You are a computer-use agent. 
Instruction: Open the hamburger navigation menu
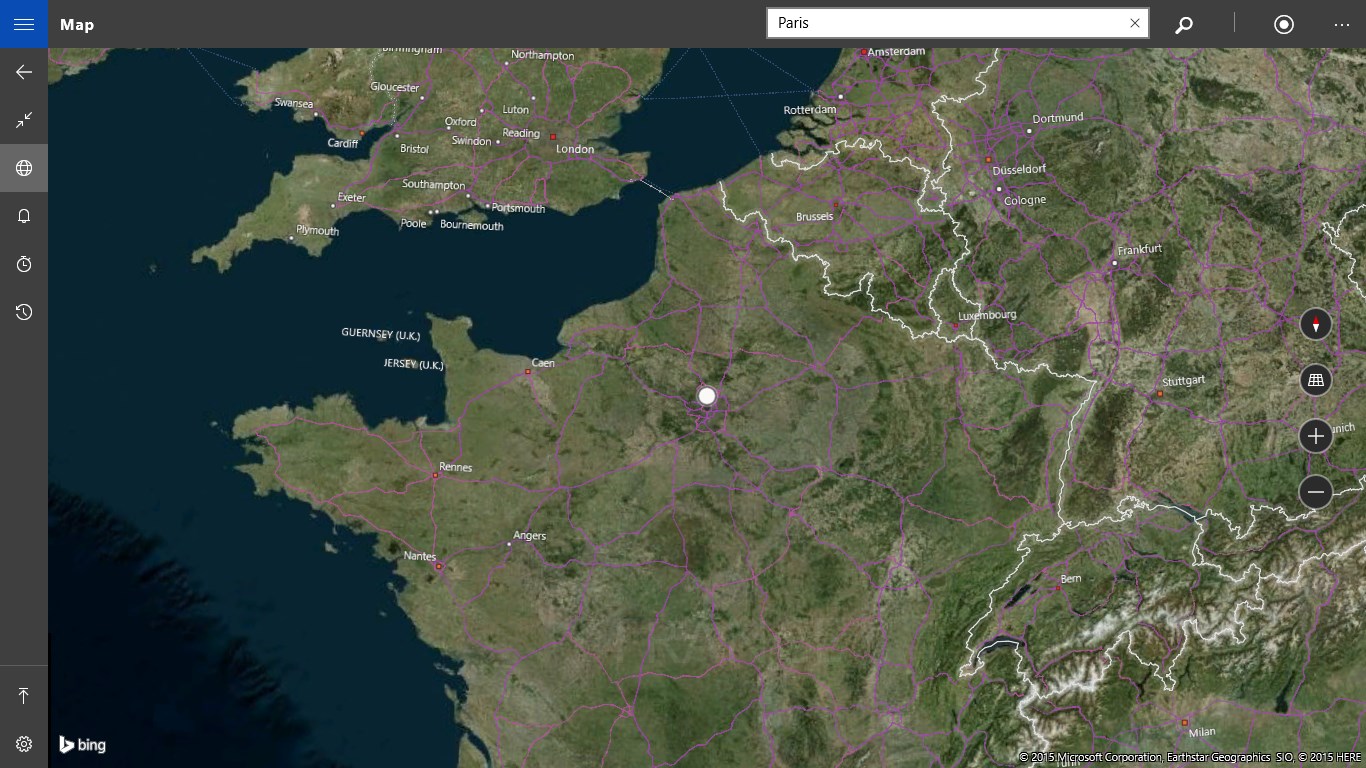pos(24,24)
